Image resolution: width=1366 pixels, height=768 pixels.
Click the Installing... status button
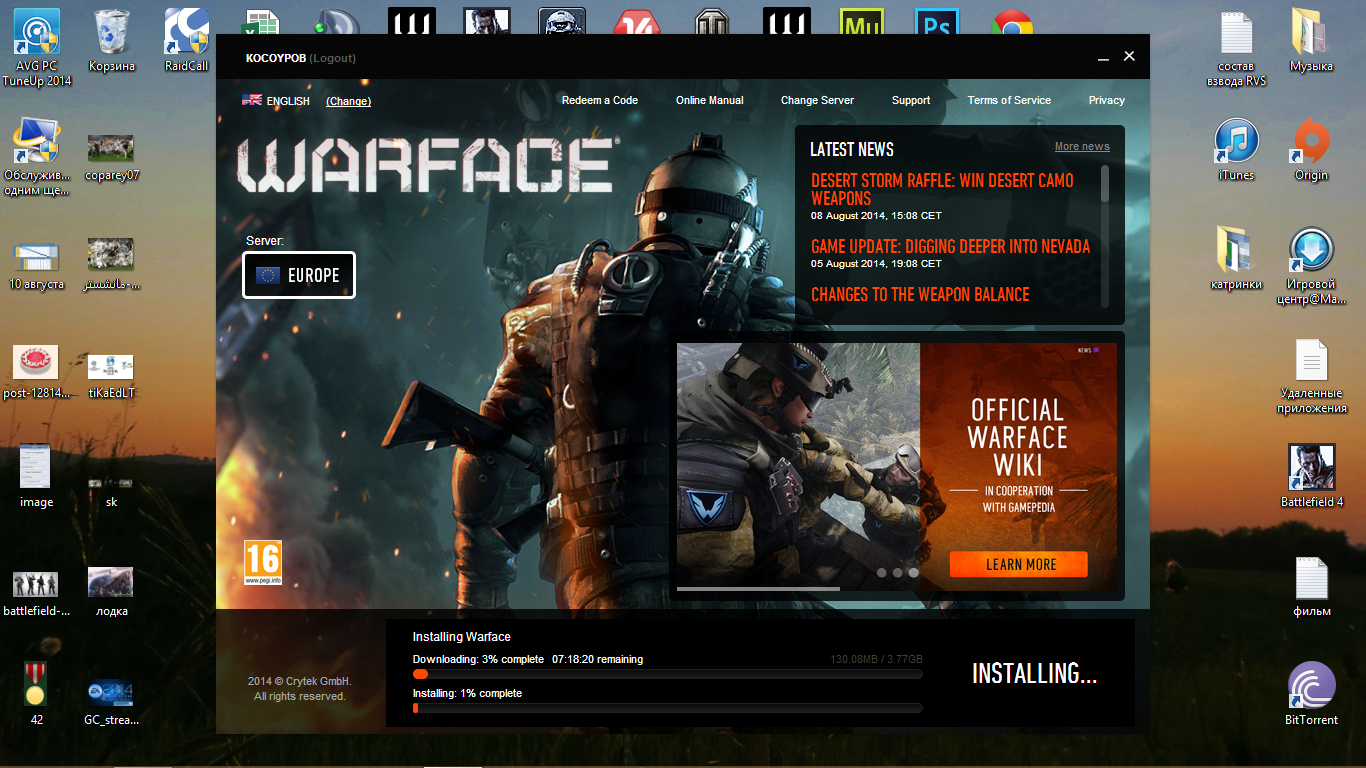tap(1035, 673)
